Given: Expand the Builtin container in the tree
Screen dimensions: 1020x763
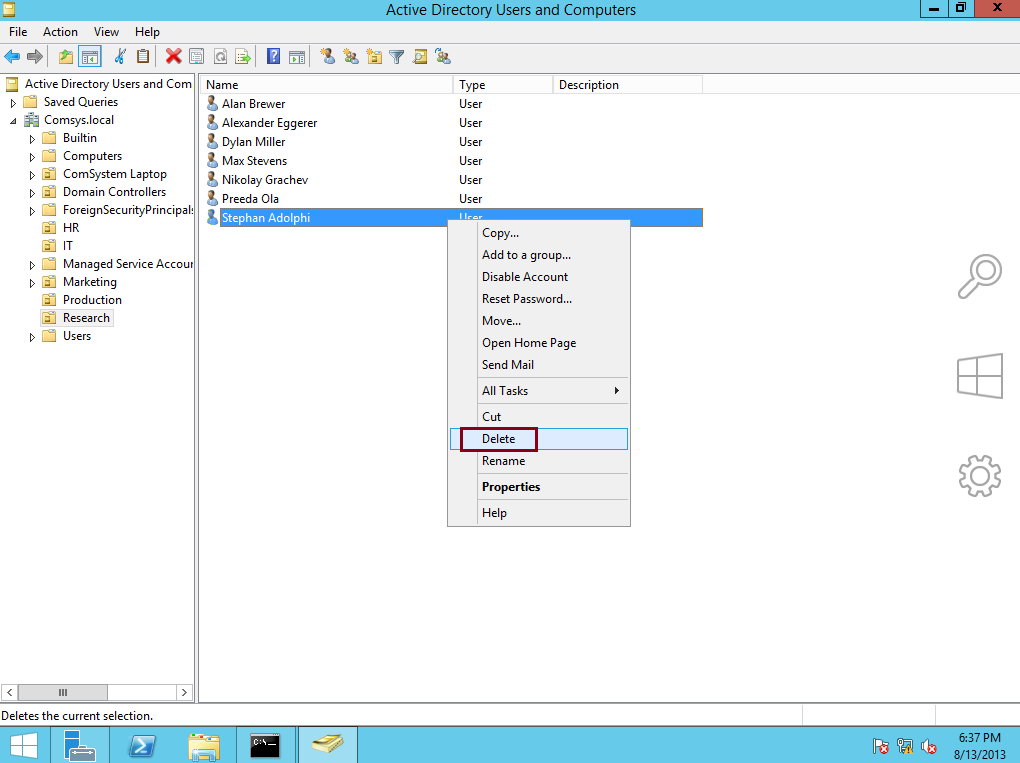Looking at the screenshot, I should coord(31,137).
